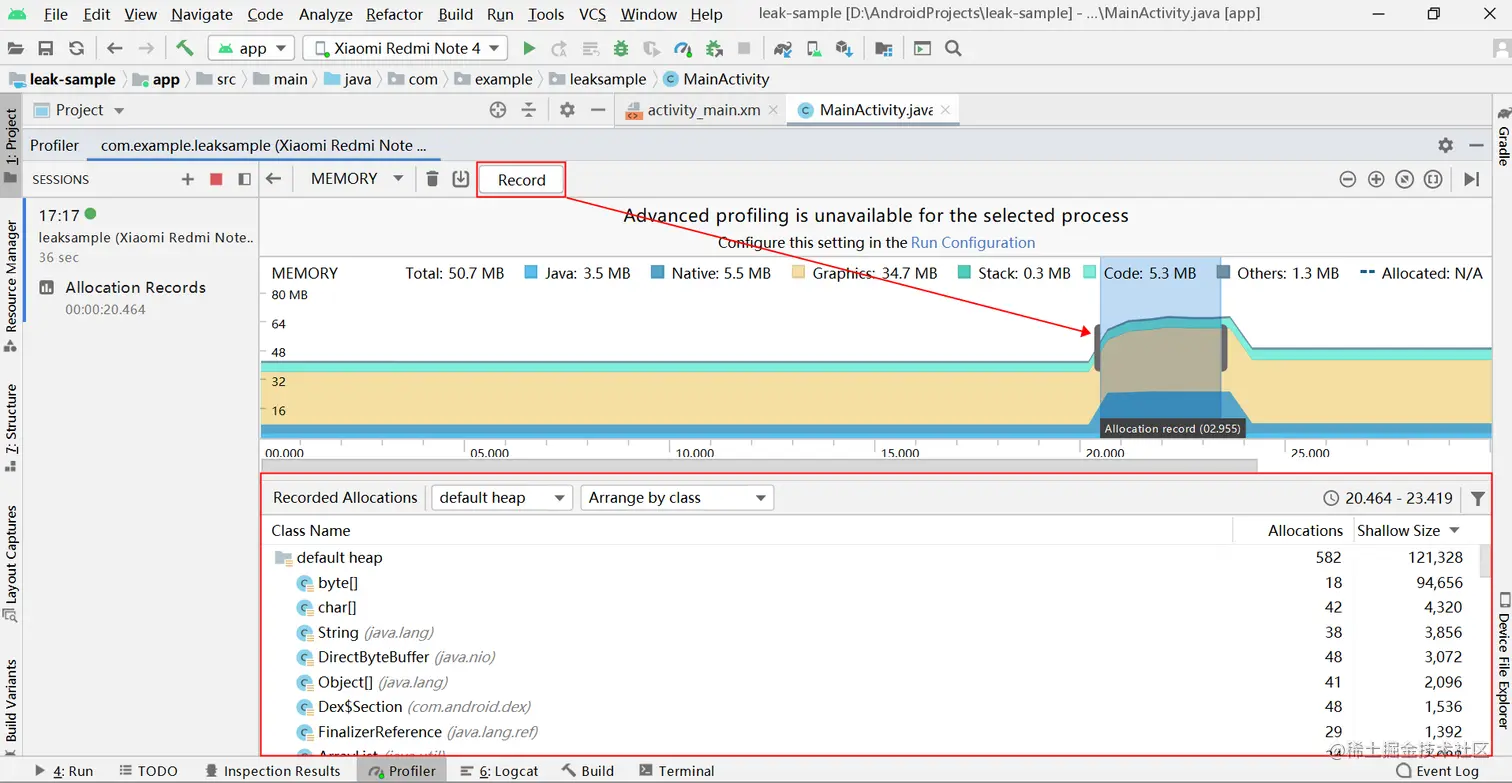This screenshot has width=1512, height=783.
Task: Jump to live with the skip-end icon
Action: click(1471, 179)
